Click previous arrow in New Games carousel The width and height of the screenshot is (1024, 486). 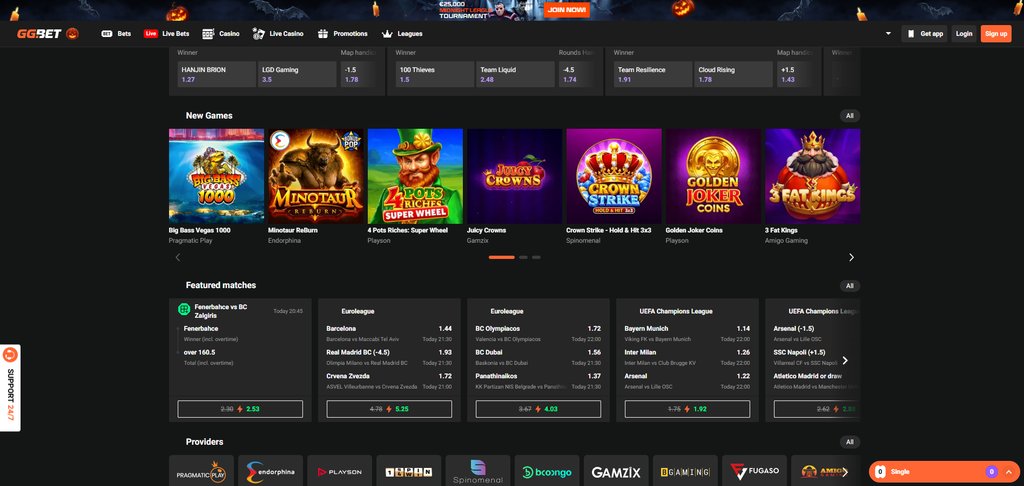click(178, 257)
